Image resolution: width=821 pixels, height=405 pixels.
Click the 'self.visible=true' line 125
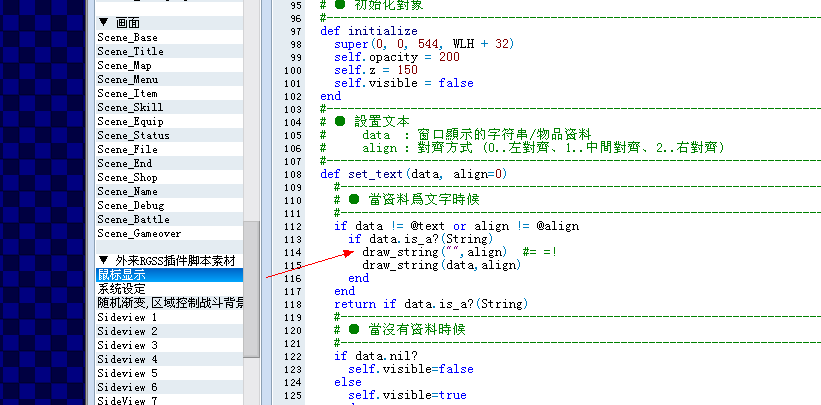[407, 395]
